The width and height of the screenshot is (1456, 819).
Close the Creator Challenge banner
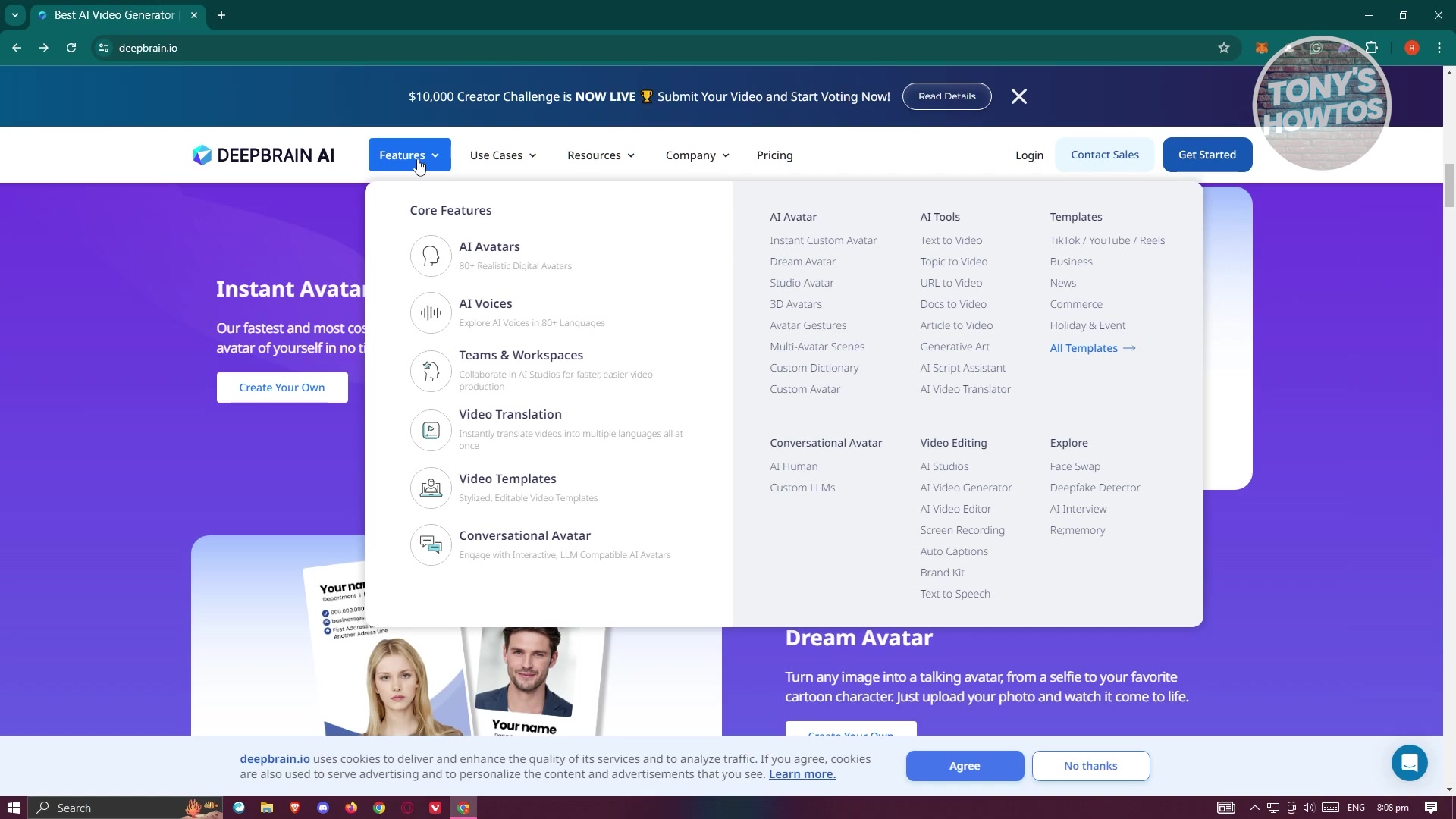1019,96
